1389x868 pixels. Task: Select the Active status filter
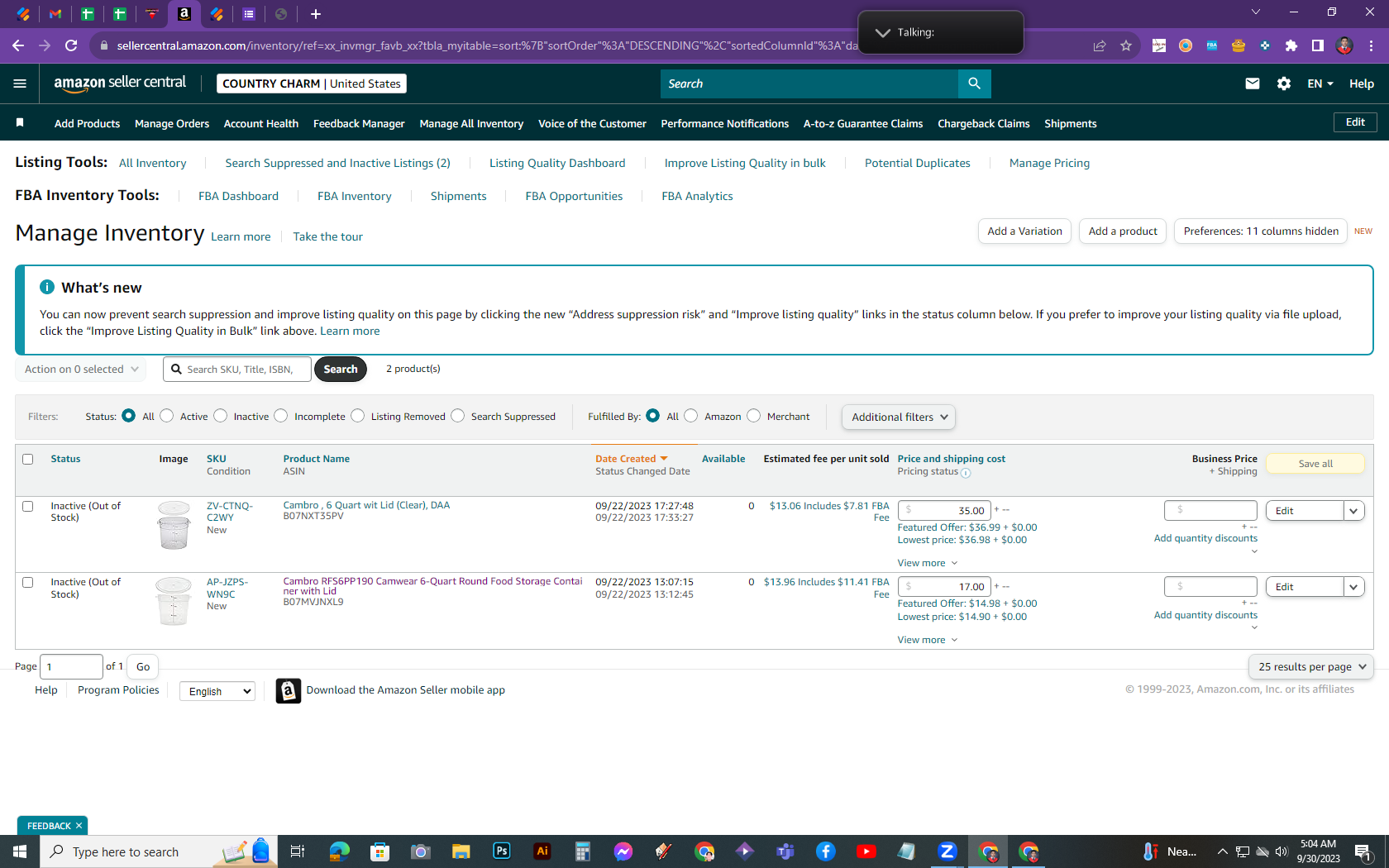pyautogui.click(x=167, y=416)
